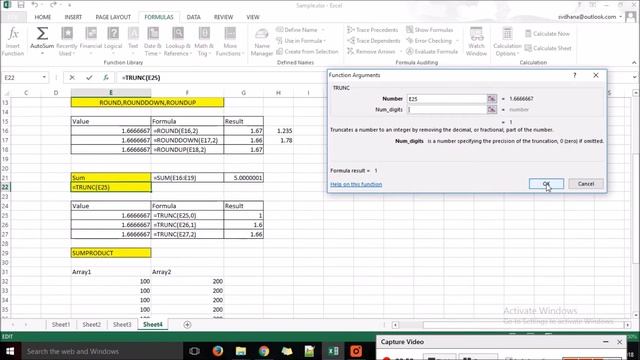
Task: Switch to Sheet1 tab
Action: [61, 324]
